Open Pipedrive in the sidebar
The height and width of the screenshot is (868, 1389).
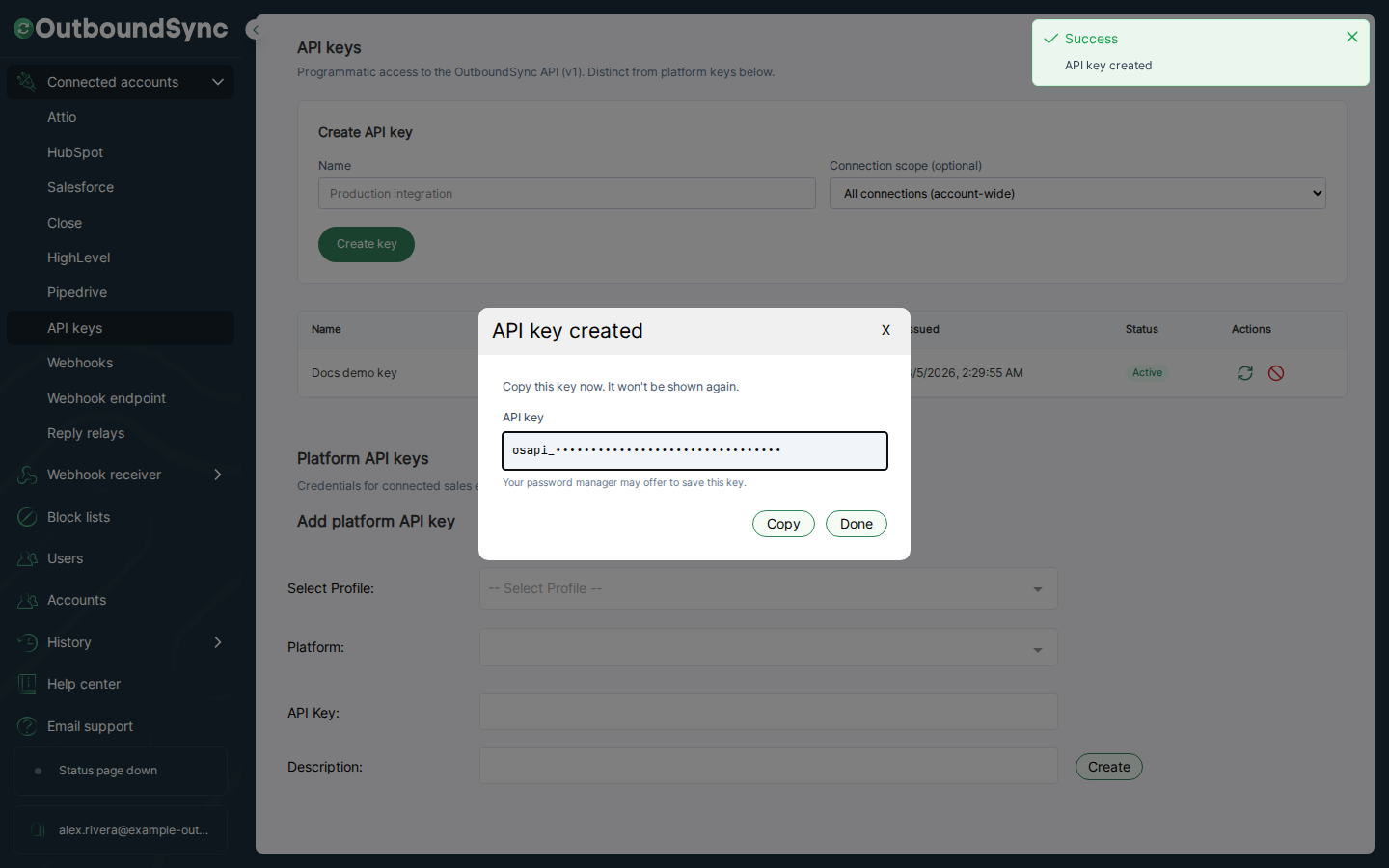pos(77,292)
